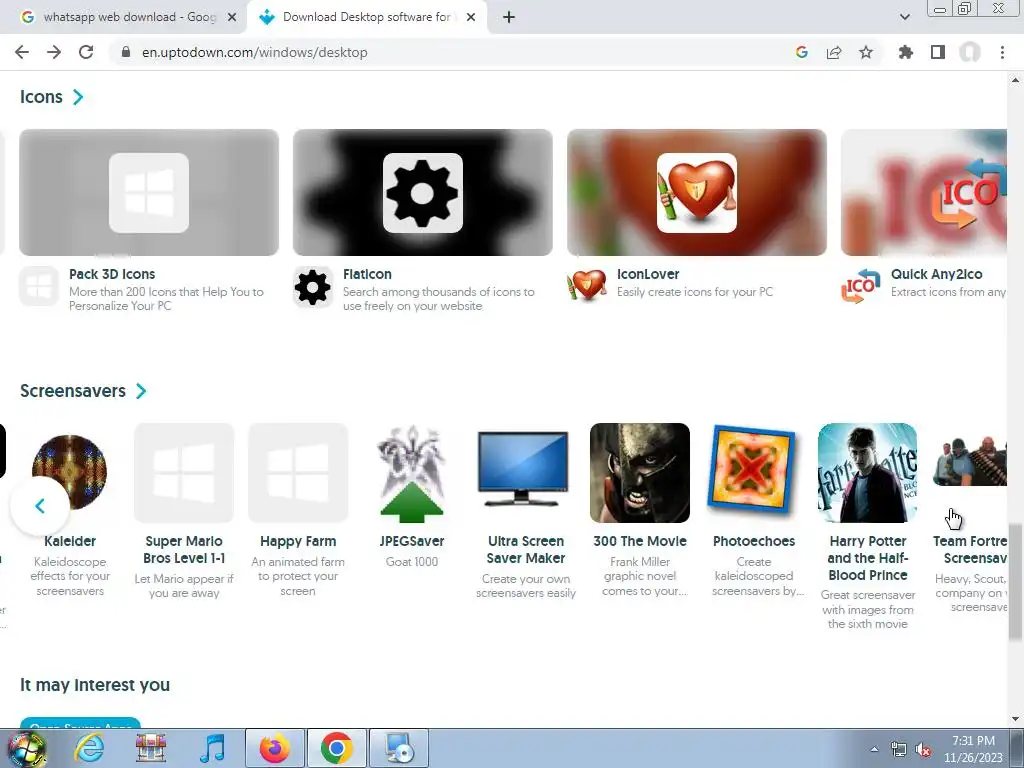Close the whatsapp web download tab
Image resolution: width=1024 pixels, height=768 pixels.
pos(232,18)
